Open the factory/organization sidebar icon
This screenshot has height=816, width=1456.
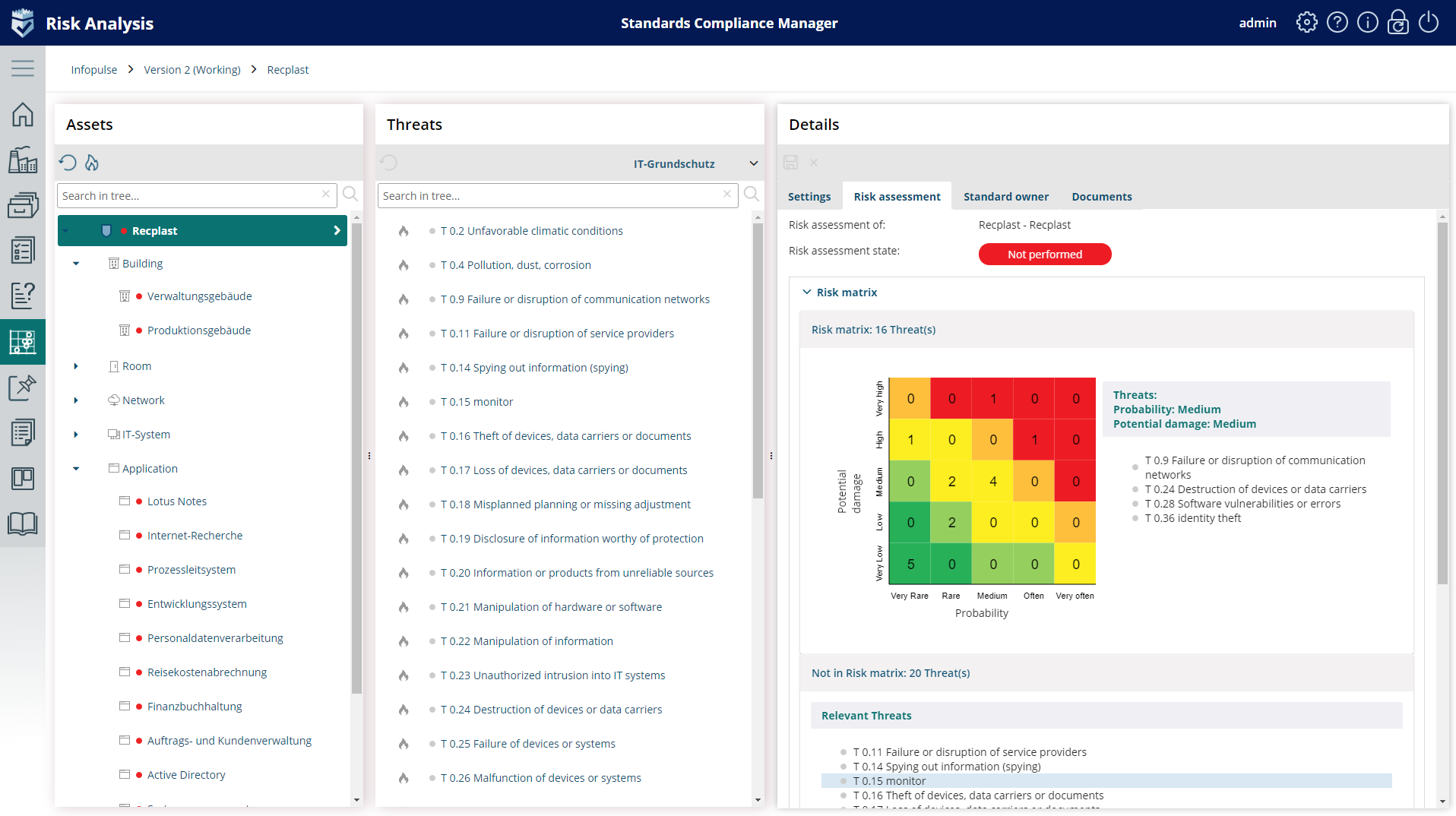point(23,160)
